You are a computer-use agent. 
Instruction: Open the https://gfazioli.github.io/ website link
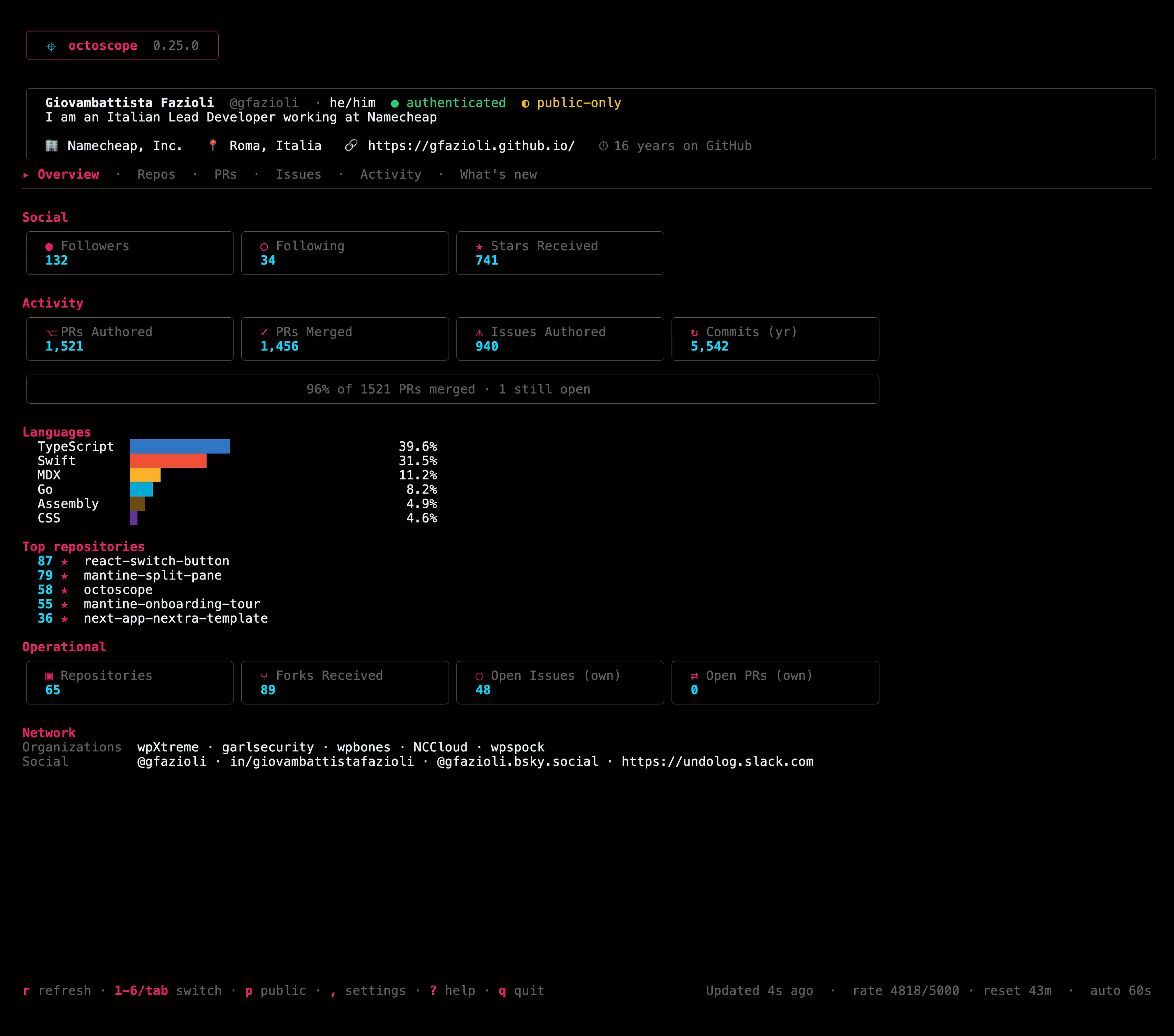[471, 146]
